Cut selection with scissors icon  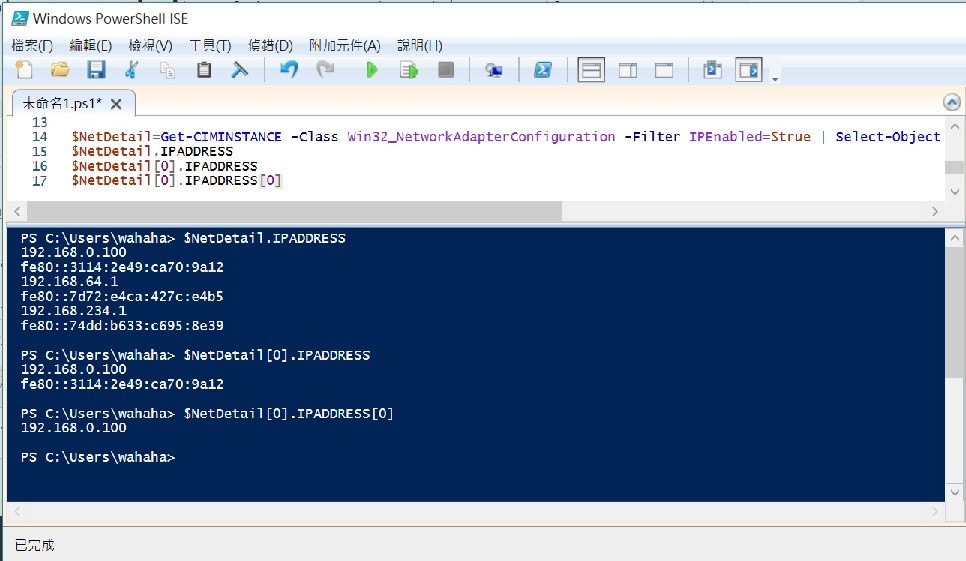tap(131, 70)
